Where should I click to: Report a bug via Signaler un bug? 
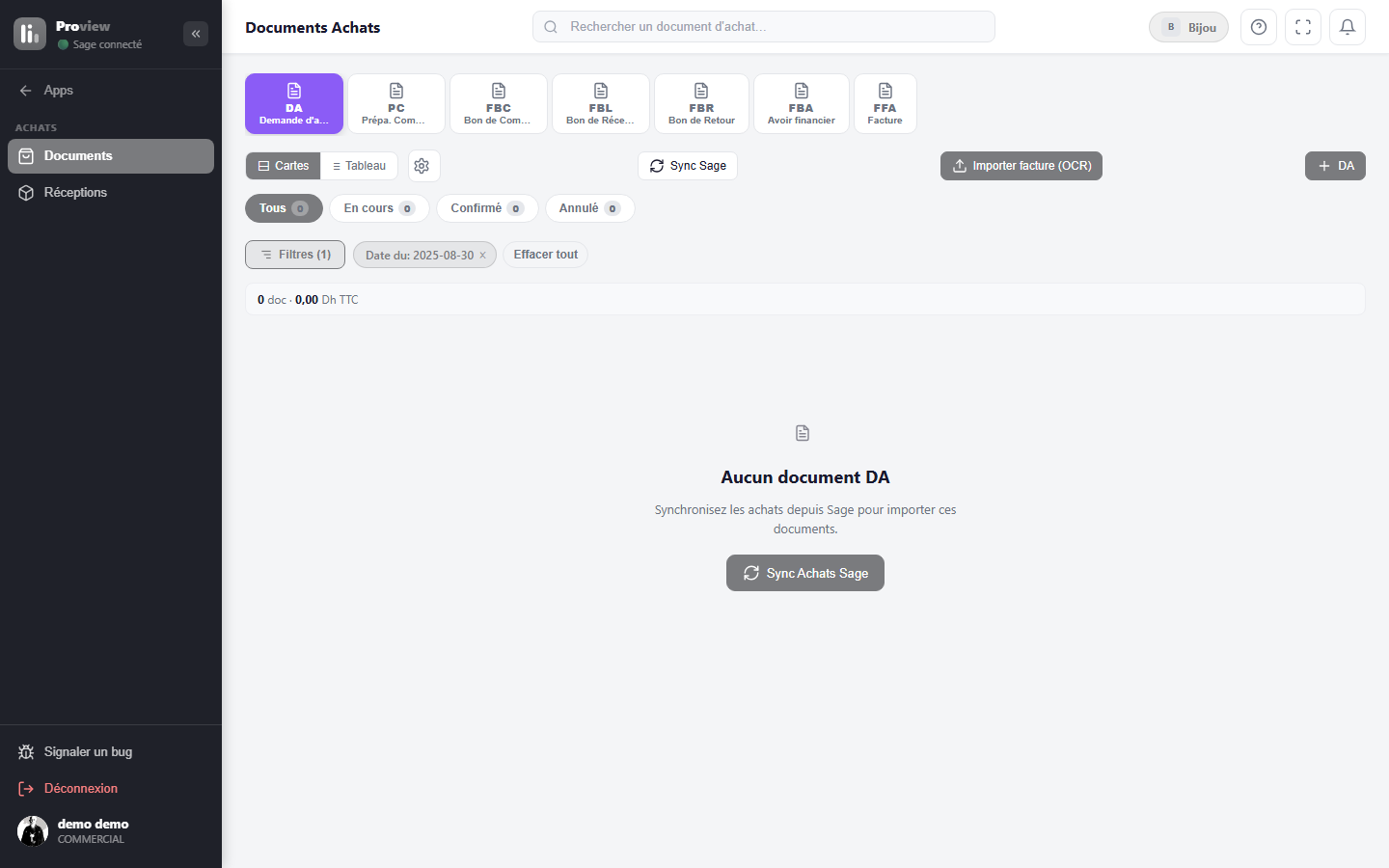[111, 752]
